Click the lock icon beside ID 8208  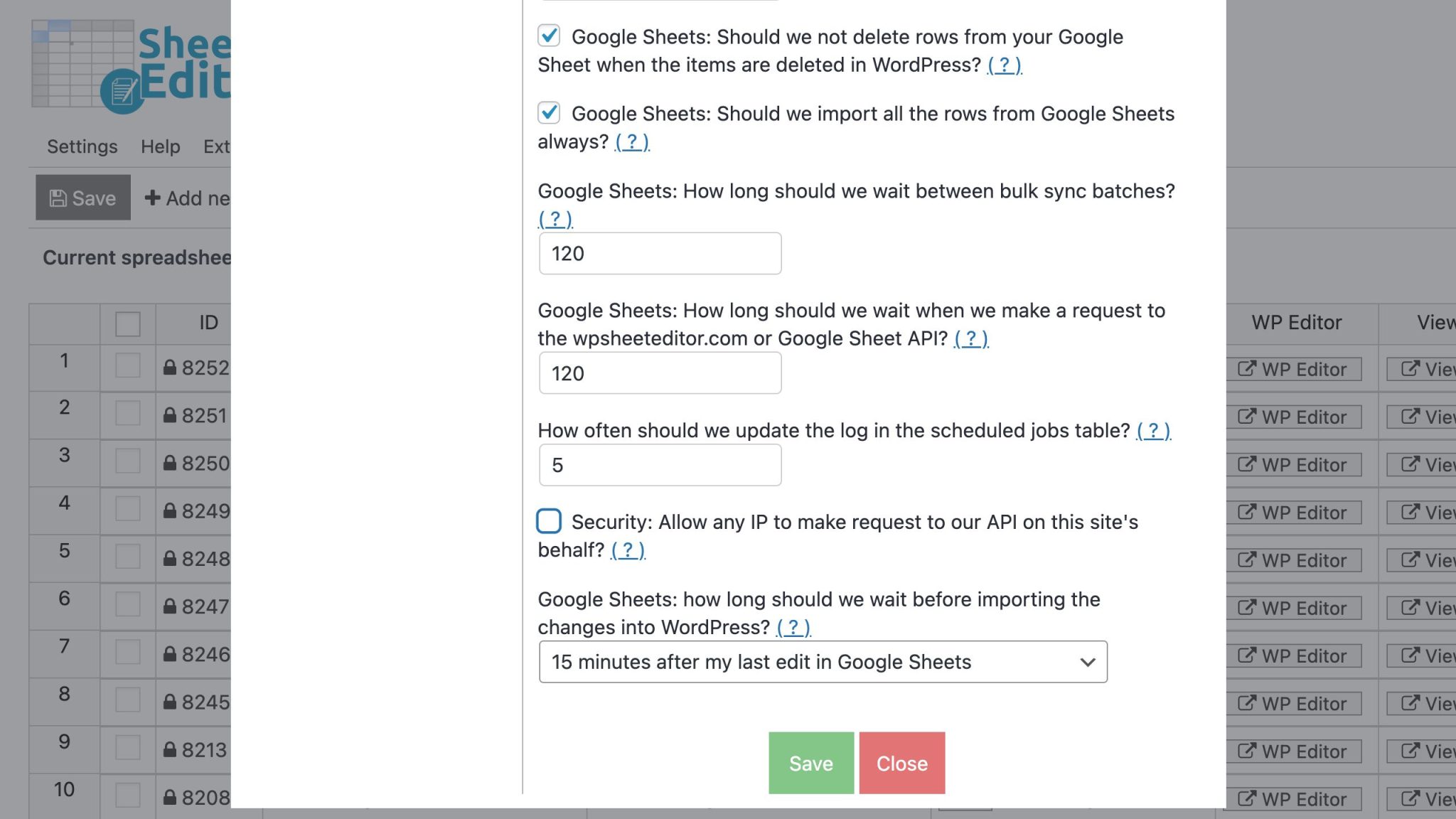(x=171, y=796)
